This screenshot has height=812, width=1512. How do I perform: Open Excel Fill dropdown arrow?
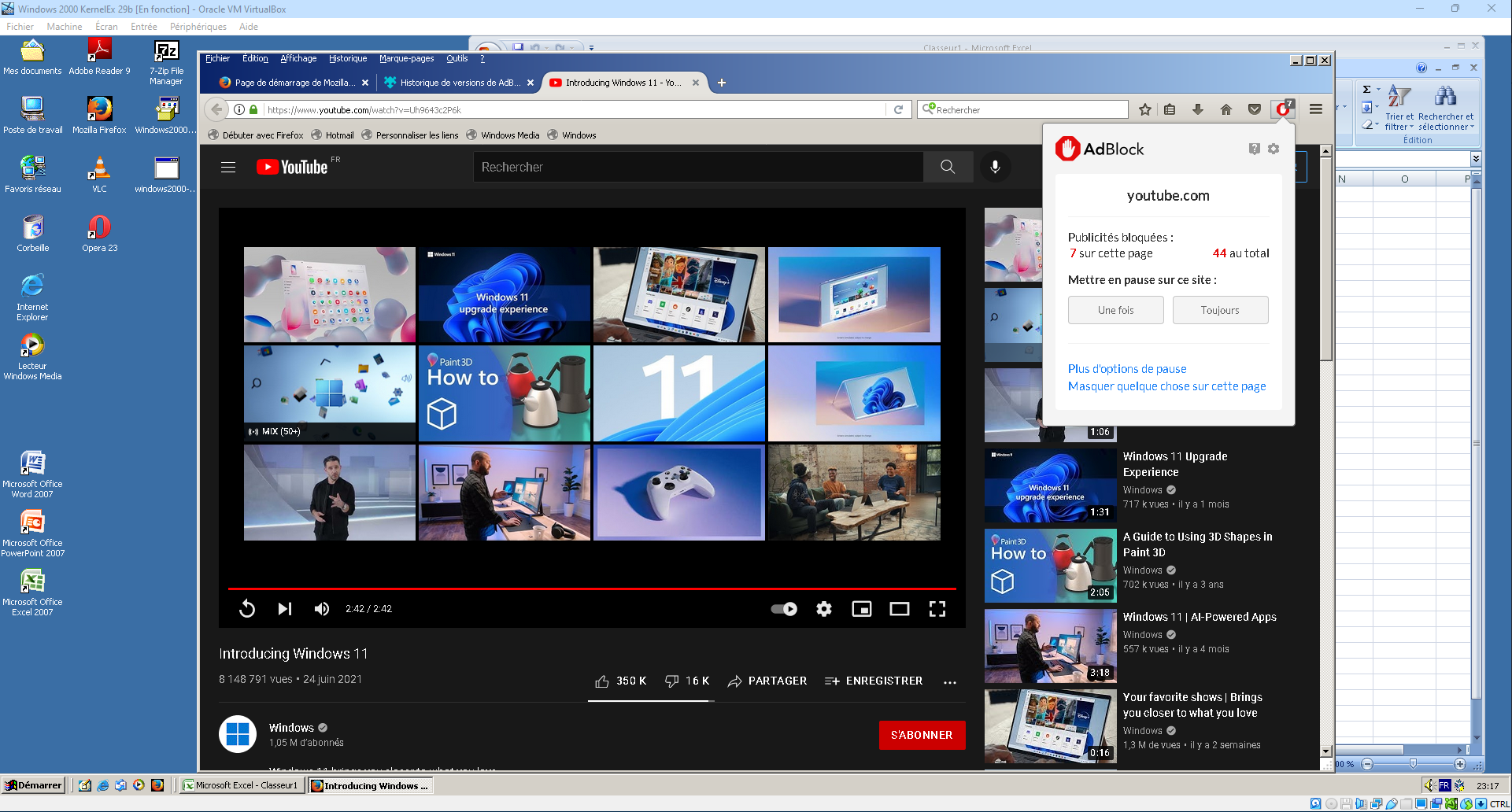[x=1377, y=107]
